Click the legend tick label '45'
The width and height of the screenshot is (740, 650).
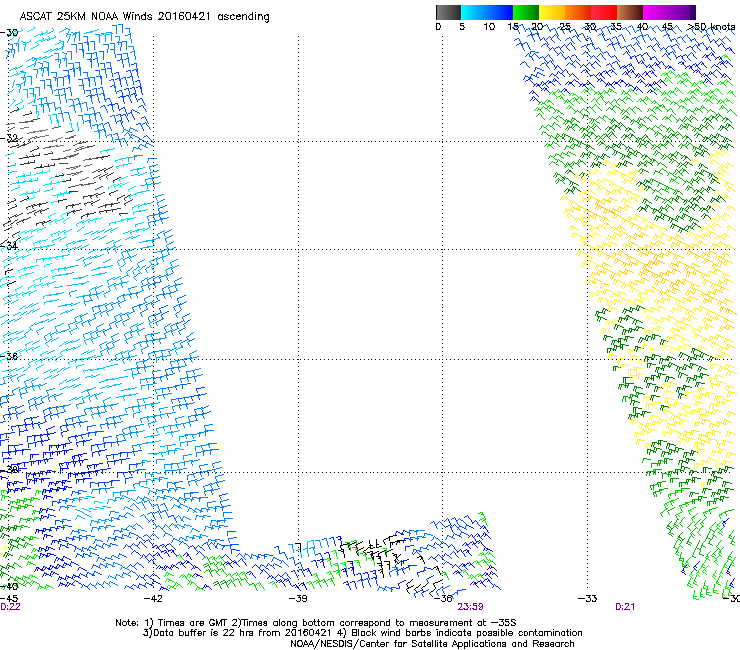(x=667, y=26)
